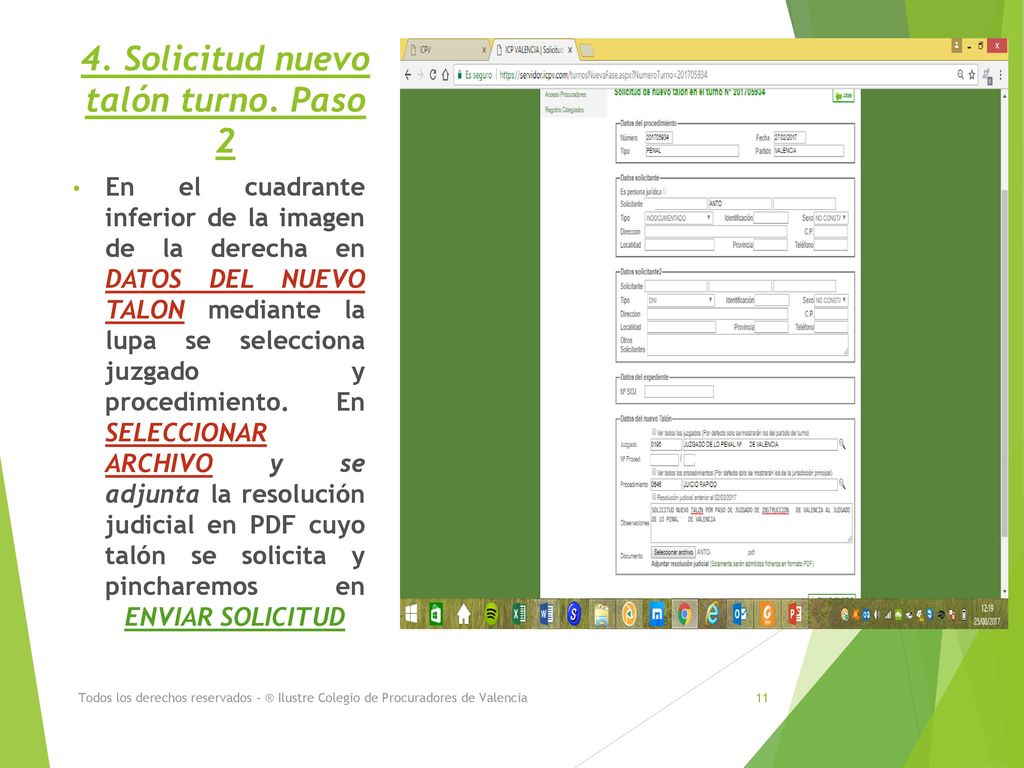This screenshot has width=1024, height=768.
Task: Open File Explorer from the taskbar
Action: [601, 614]
